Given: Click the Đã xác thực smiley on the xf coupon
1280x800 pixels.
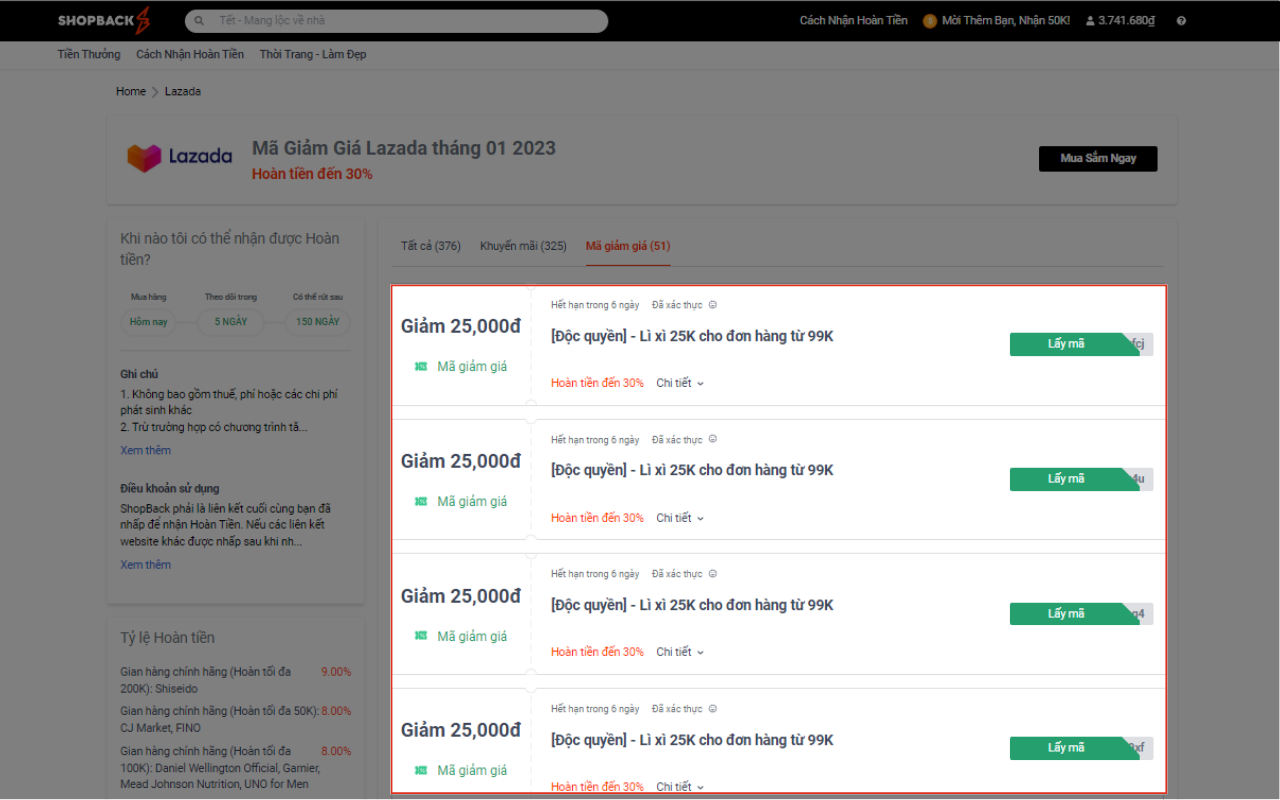Looking at the screenshot, I should click(x=713, y=709).
